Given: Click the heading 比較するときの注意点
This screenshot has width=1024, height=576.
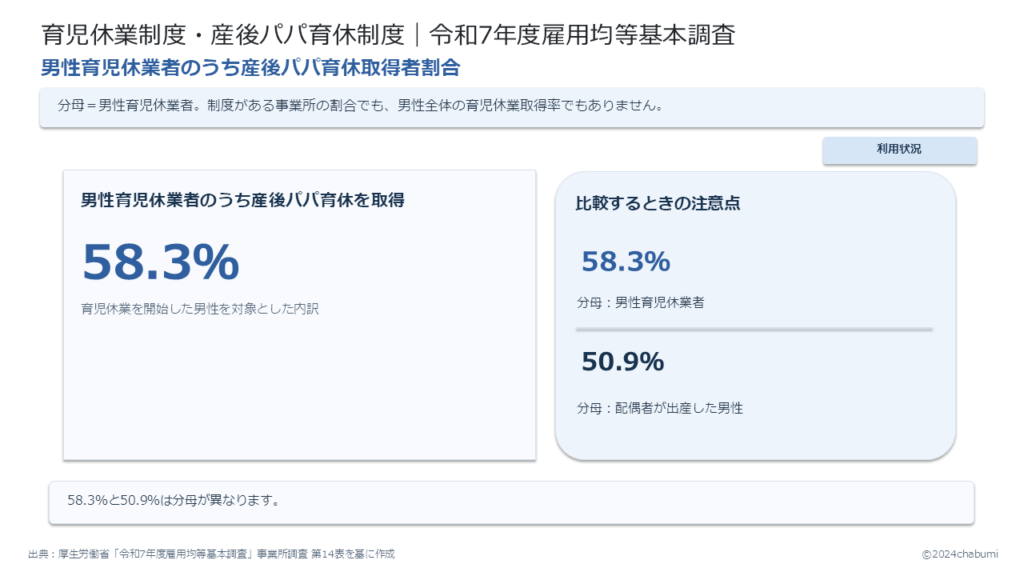Looking at the screenshot, I should coord(658,203).
